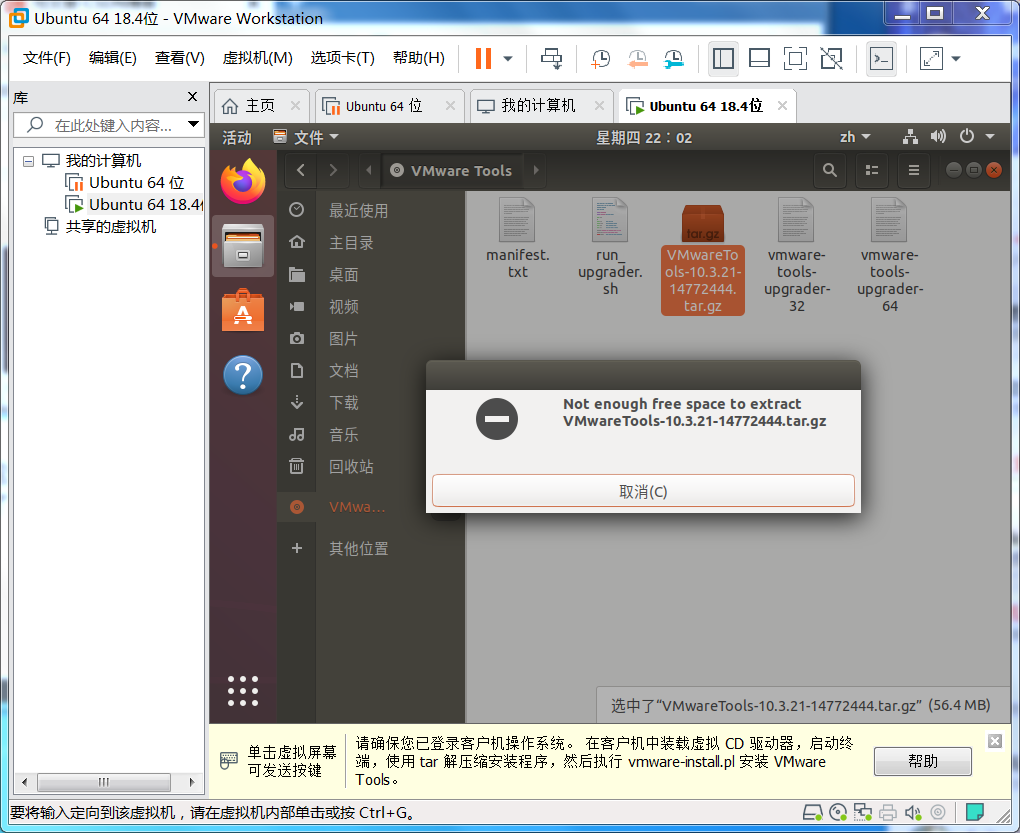Close the Ubuntu 64 18.4位 tab
This screenshot has height=833, width=1020.
(x=783, y=105)
